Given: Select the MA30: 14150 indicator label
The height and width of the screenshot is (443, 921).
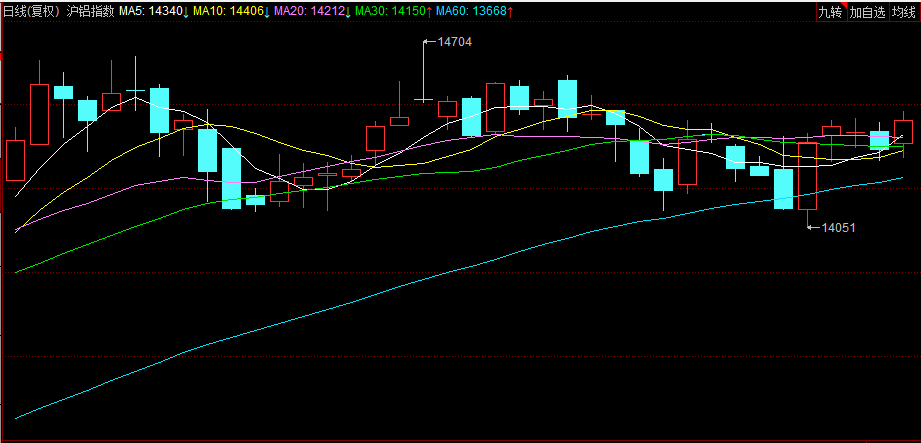Looking at the screenshot, I should (394, 11).
